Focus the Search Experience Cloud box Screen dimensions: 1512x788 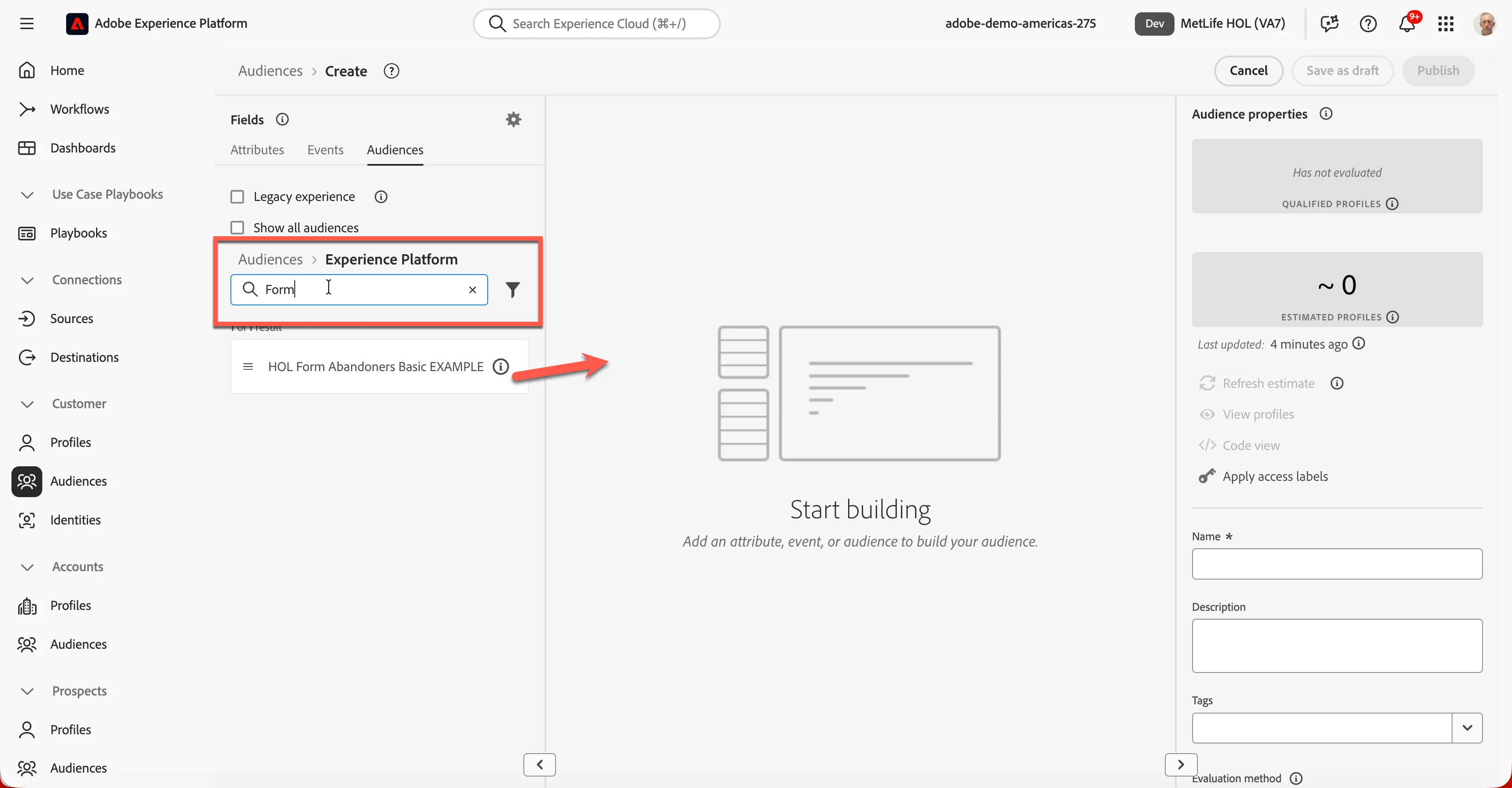pos(597,23)
